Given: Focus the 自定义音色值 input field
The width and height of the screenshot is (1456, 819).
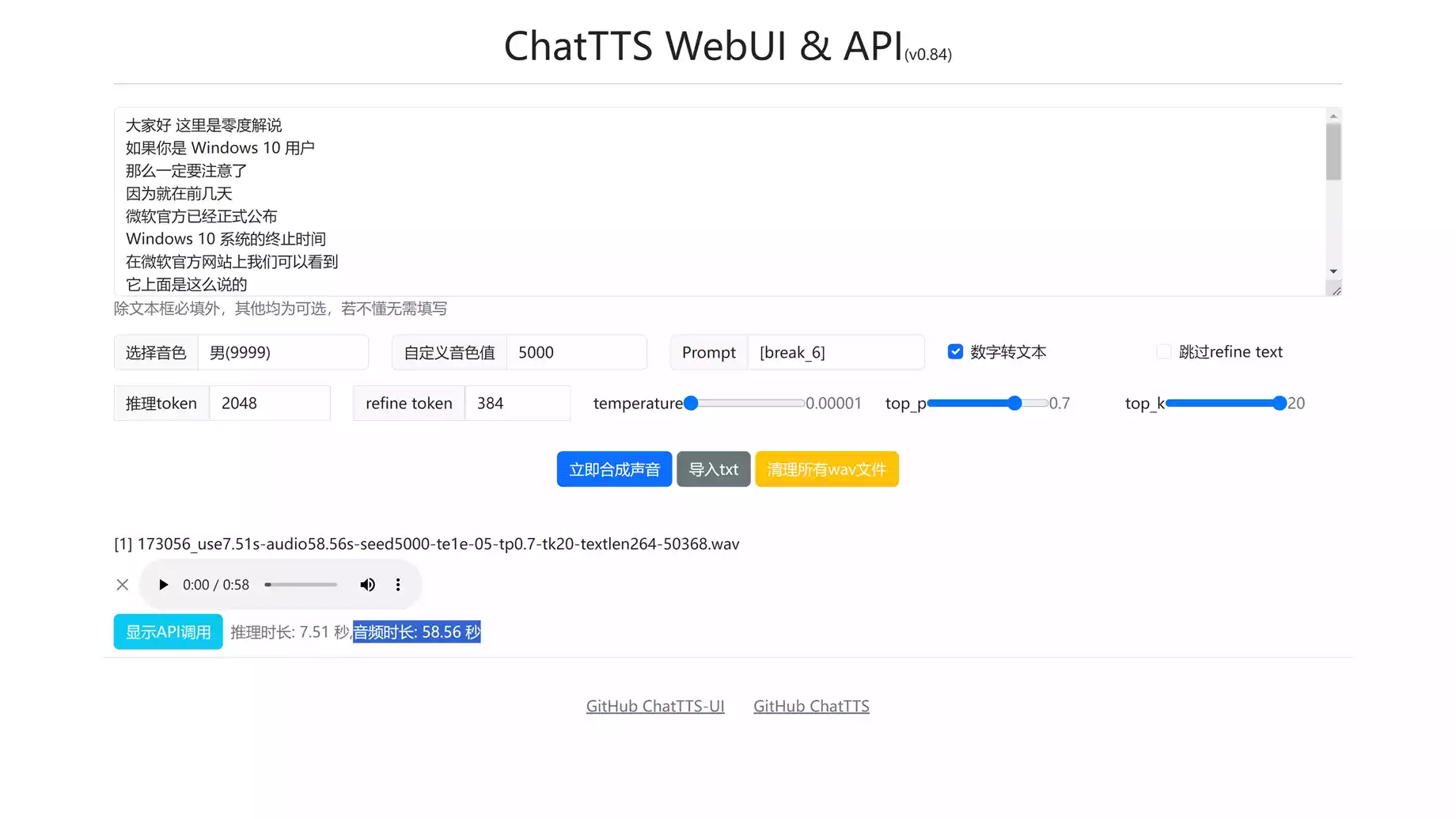Looking at the screenshot, I should pyautogui.click(x=576, y=353).
